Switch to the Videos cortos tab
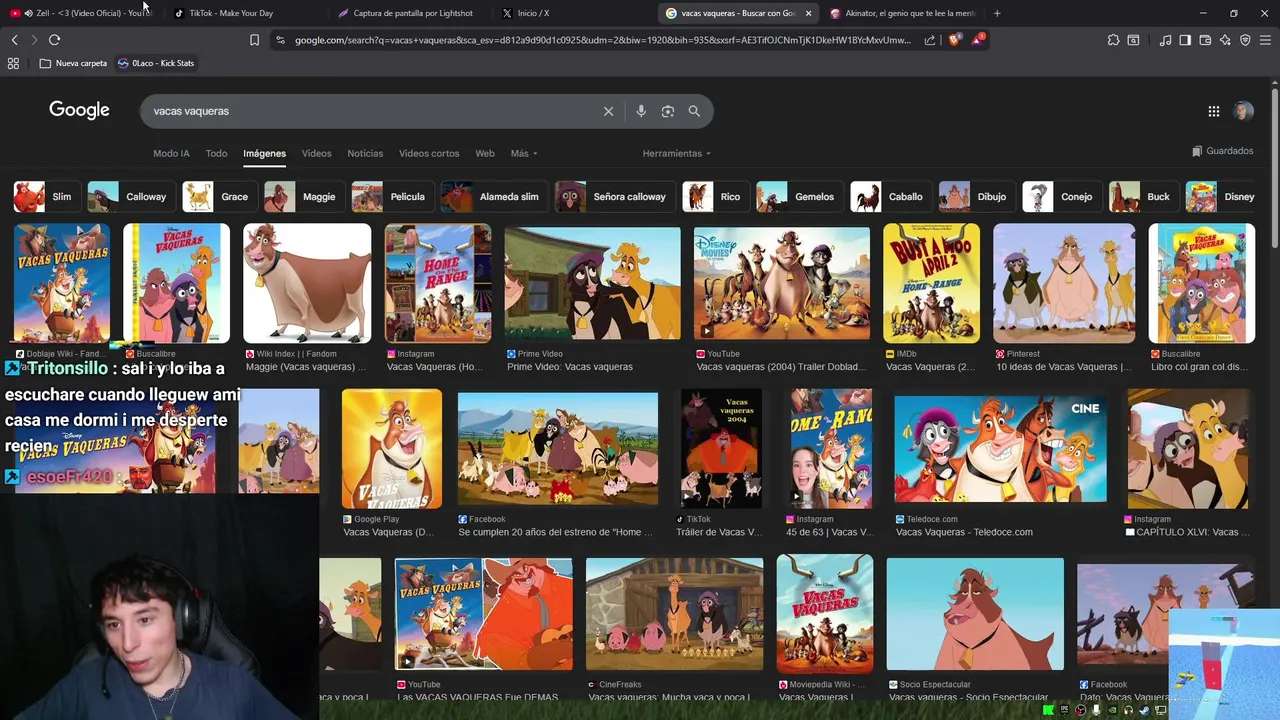 coord(429,153)
